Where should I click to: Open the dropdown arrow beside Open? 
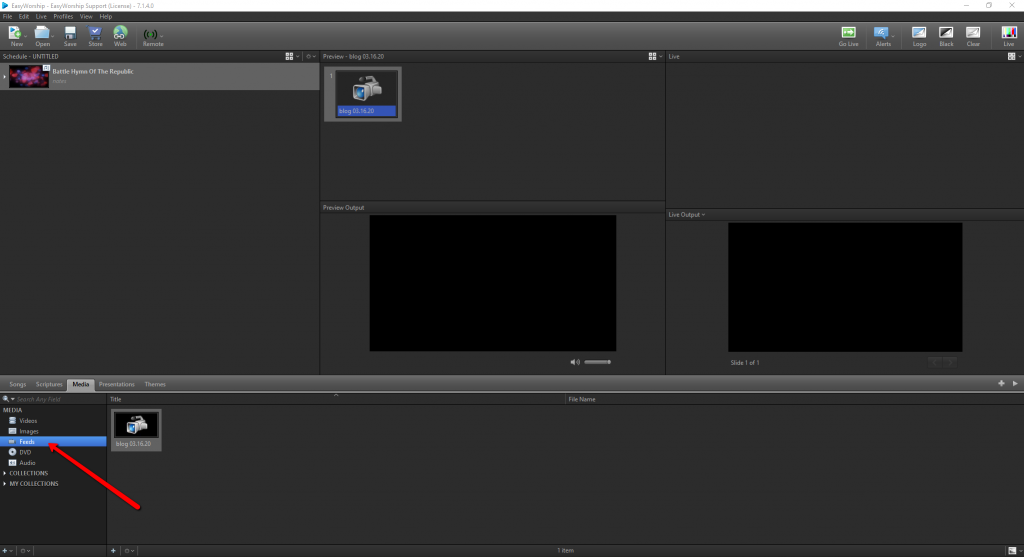(52, 37)
